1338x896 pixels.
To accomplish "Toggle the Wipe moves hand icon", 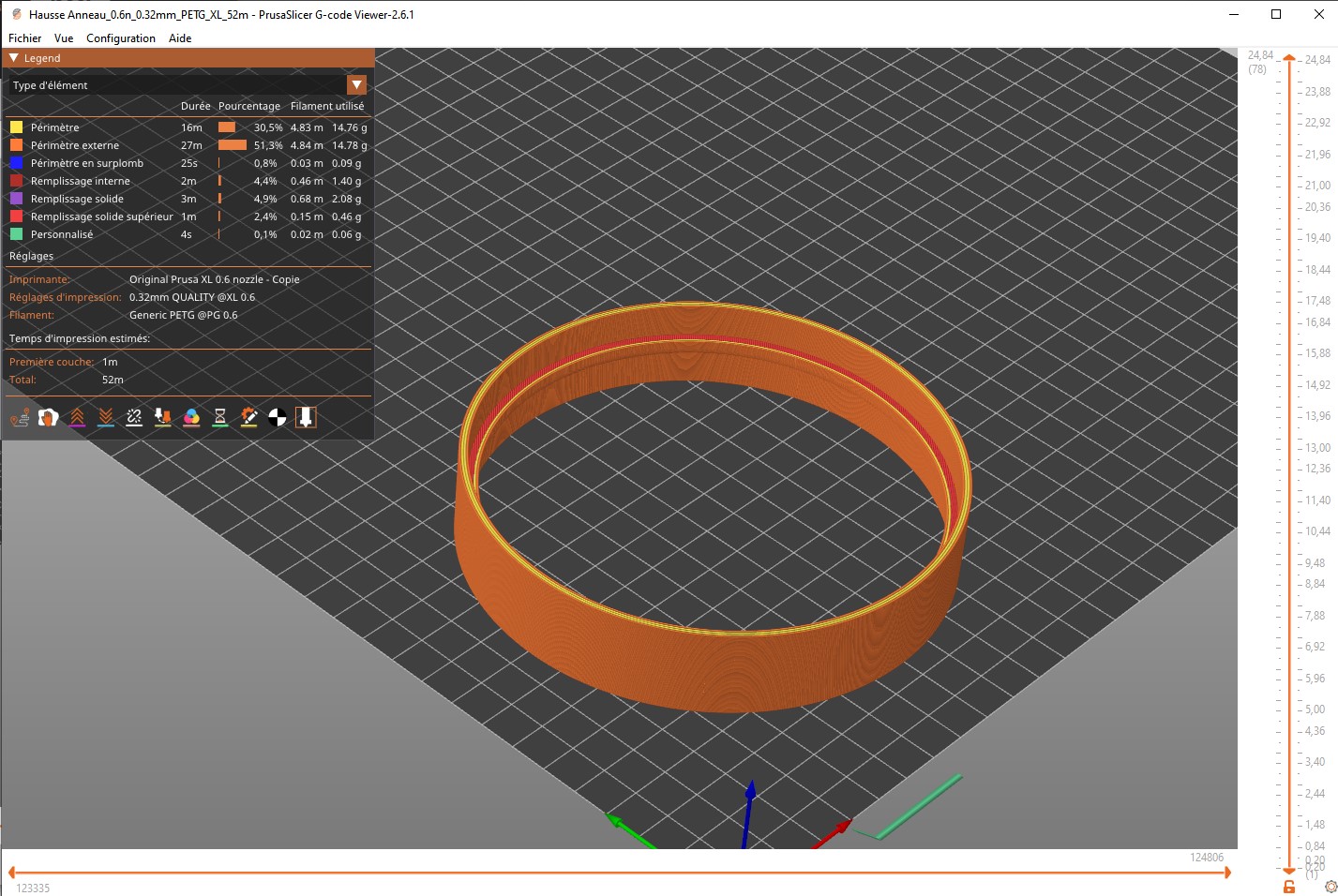I will pyautogui.click(x=49, y=417).
